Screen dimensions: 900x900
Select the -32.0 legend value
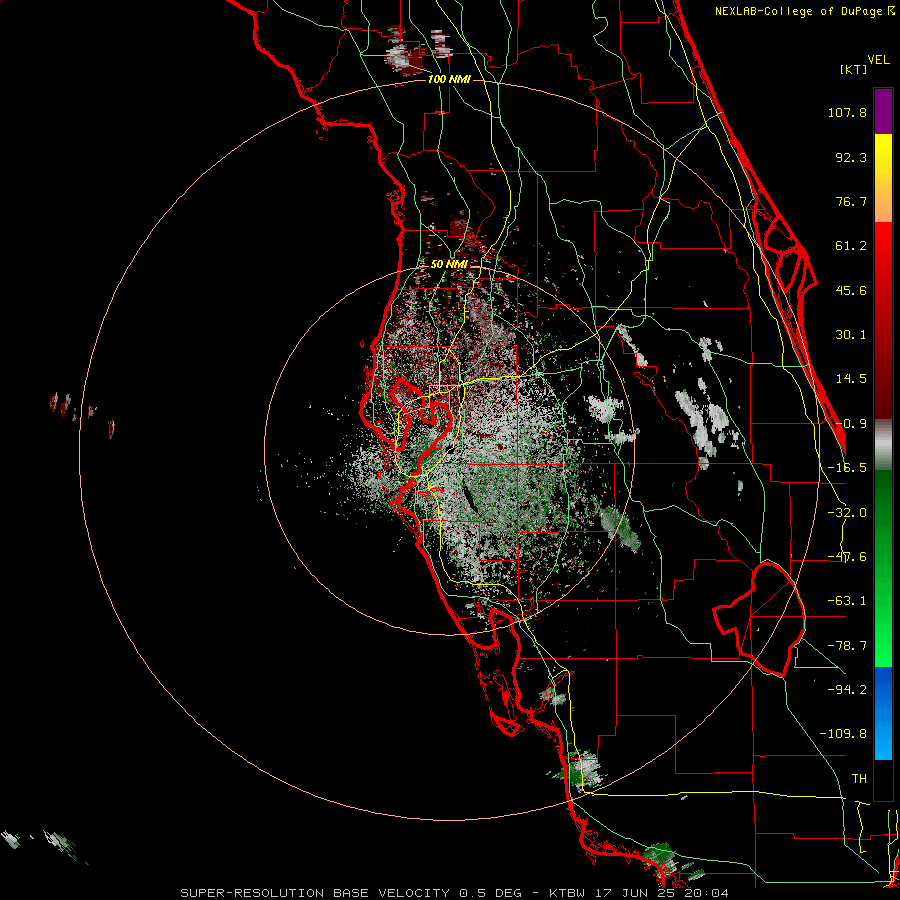[847, 513]
